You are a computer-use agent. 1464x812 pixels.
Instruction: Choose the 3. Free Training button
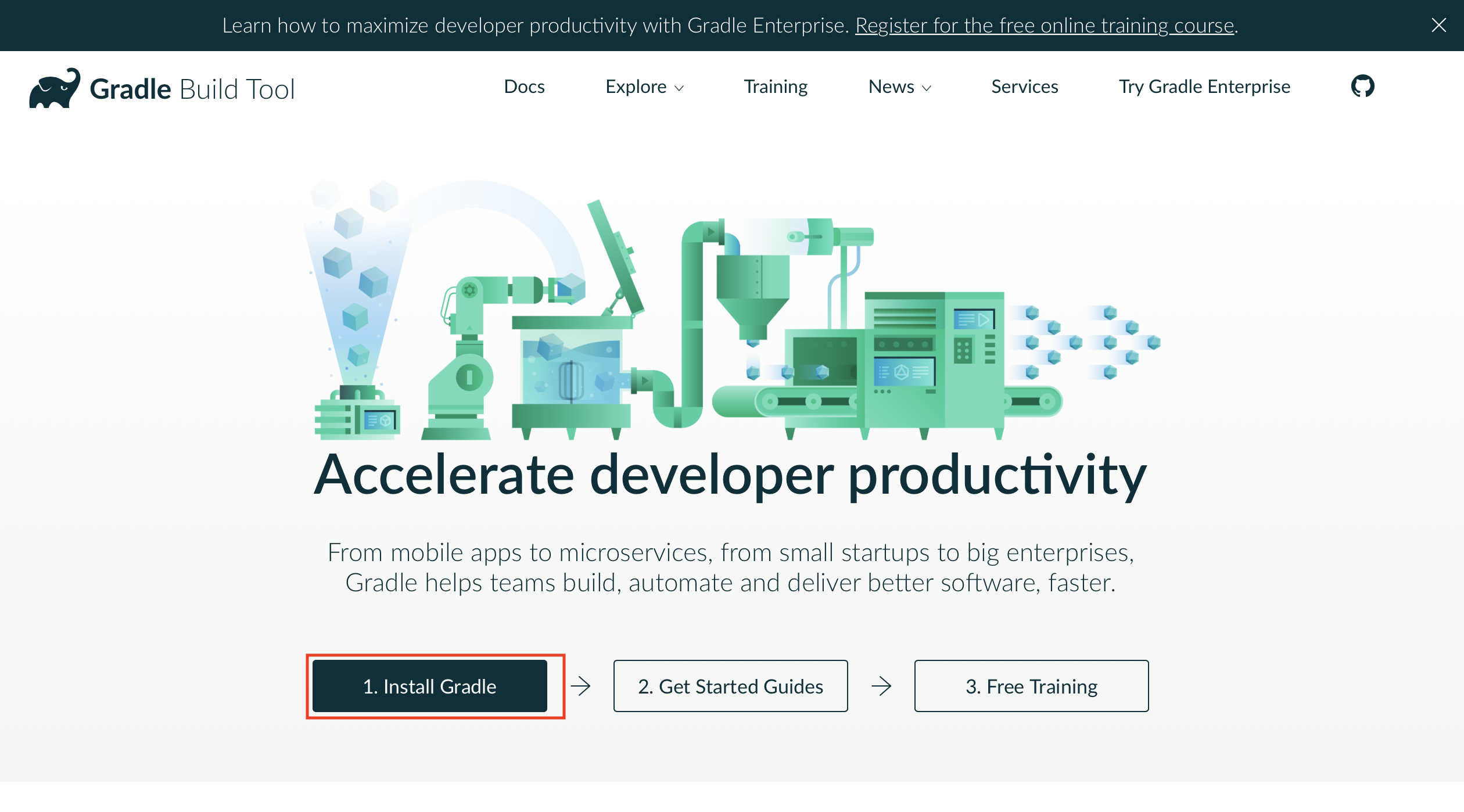point(1031,686)
